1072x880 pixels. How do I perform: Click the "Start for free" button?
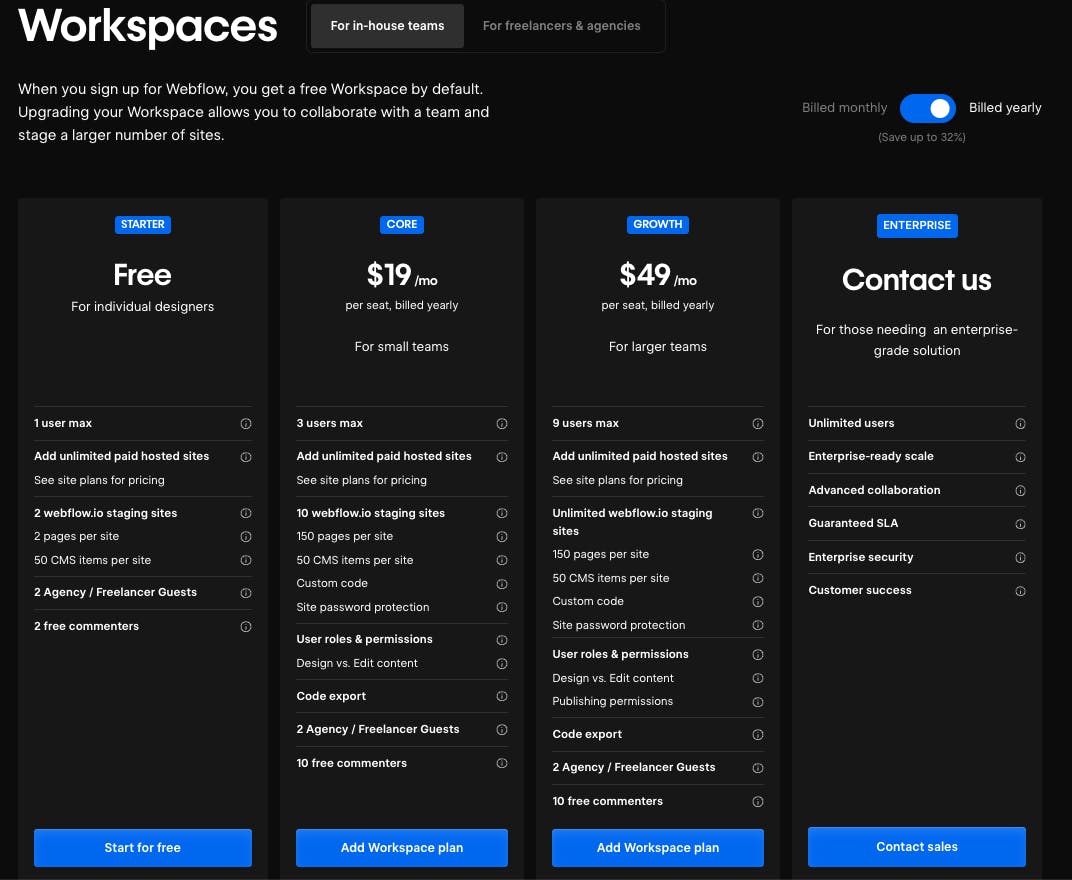click(x=143, y=847)
